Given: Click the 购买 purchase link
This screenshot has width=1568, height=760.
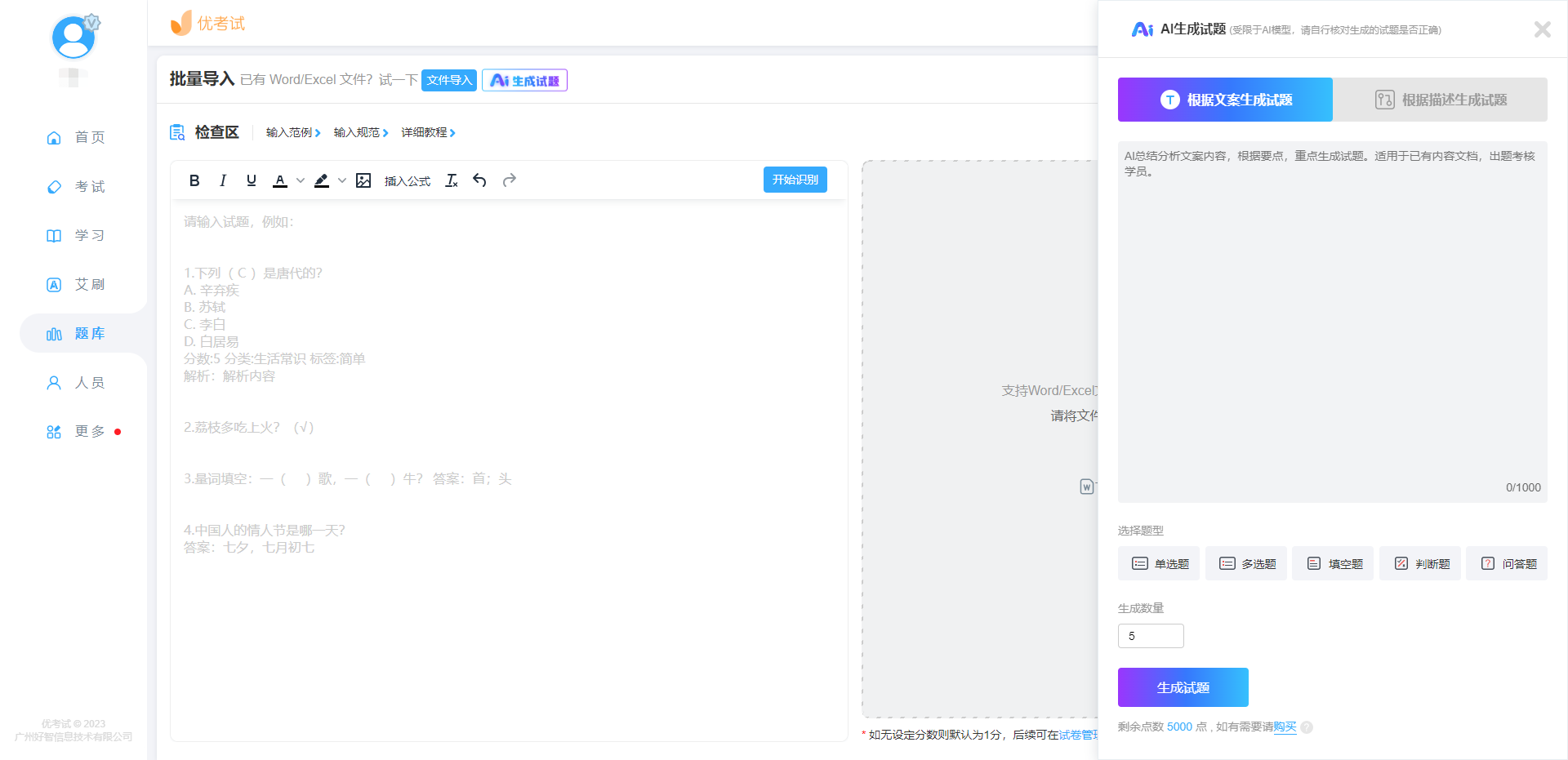Looking at the screenshot, I should tap(1285, 727).
